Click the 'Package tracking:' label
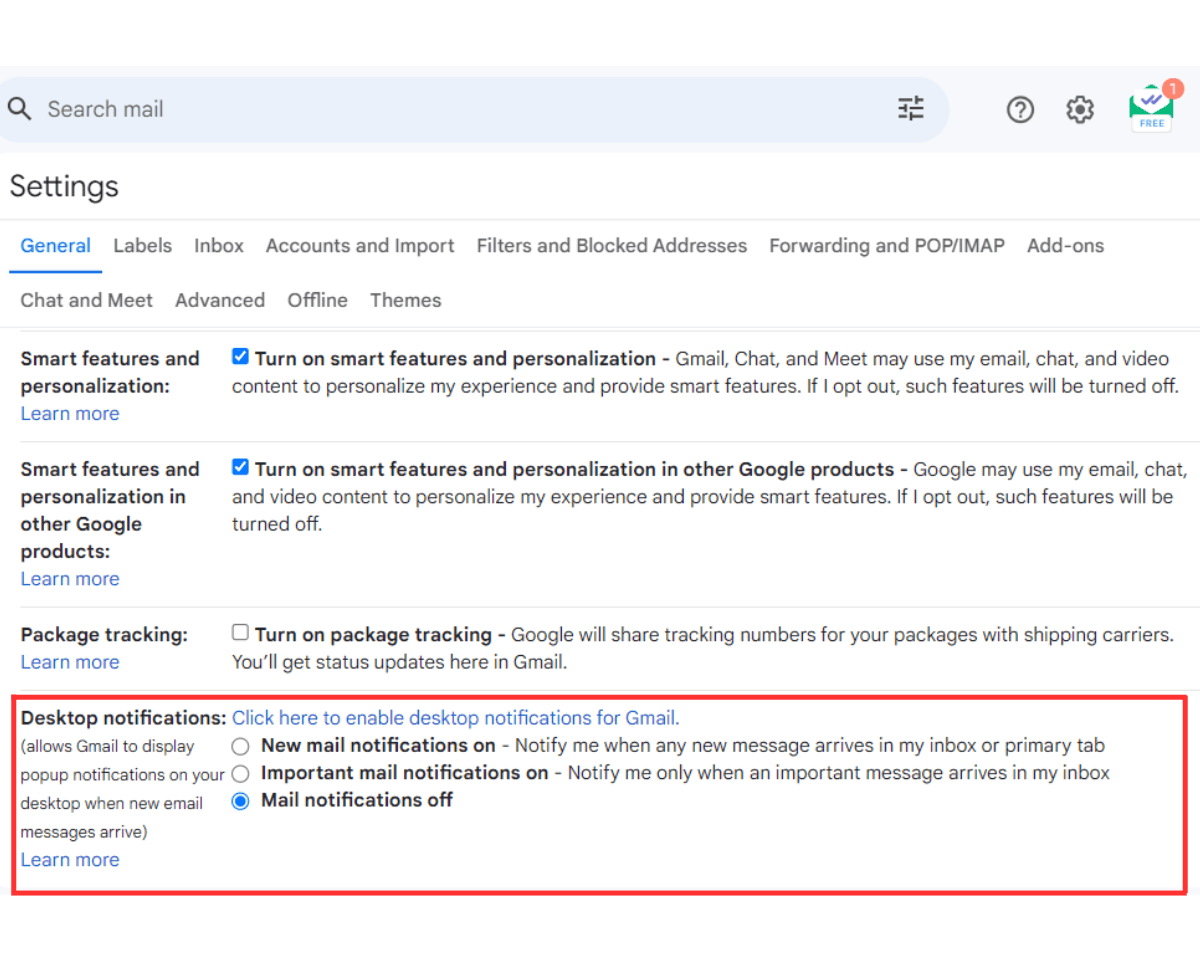Screen dimensions: 1200x960 104,635
